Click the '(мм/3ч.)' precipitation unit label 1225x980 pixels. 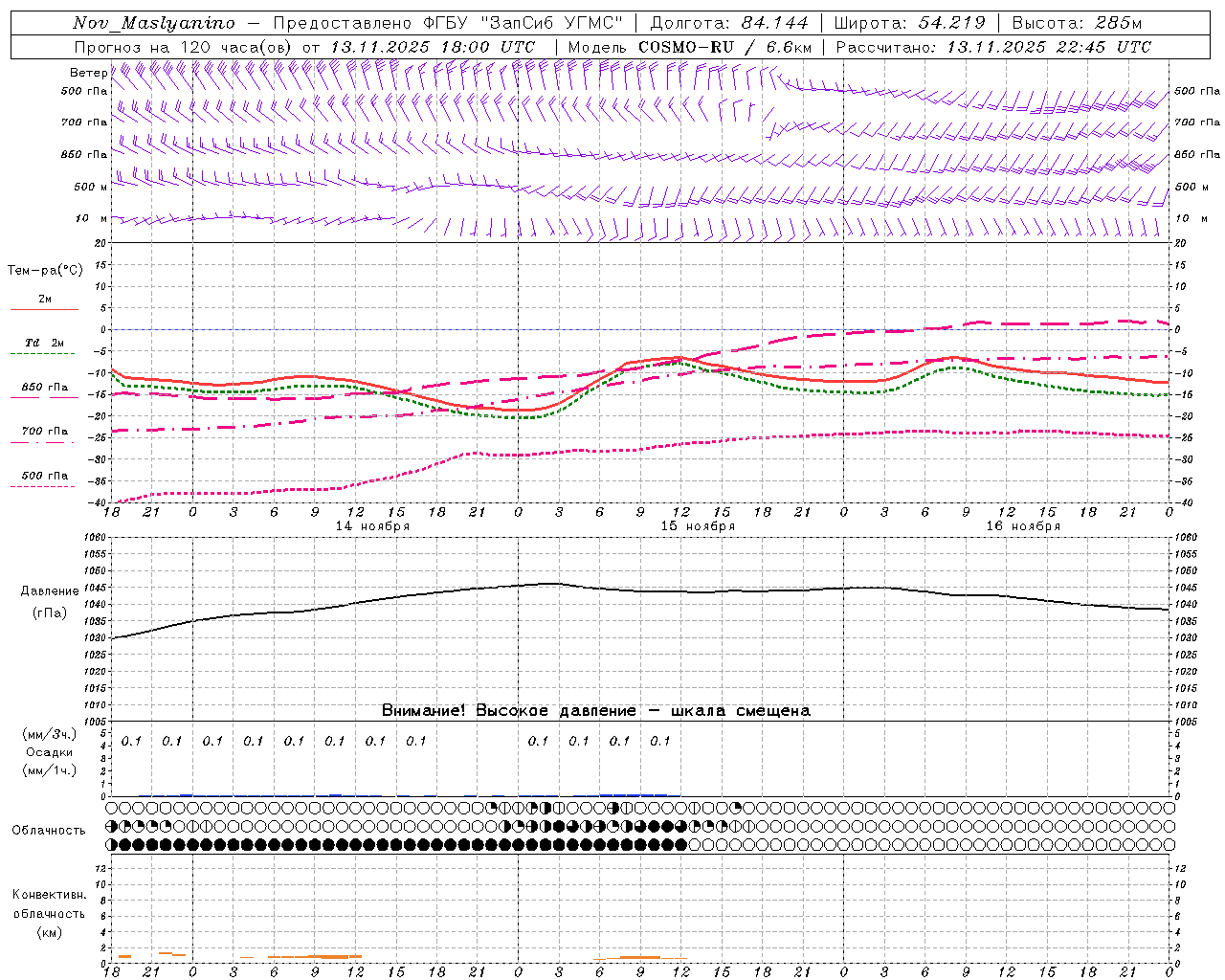(x=49, y=735)
